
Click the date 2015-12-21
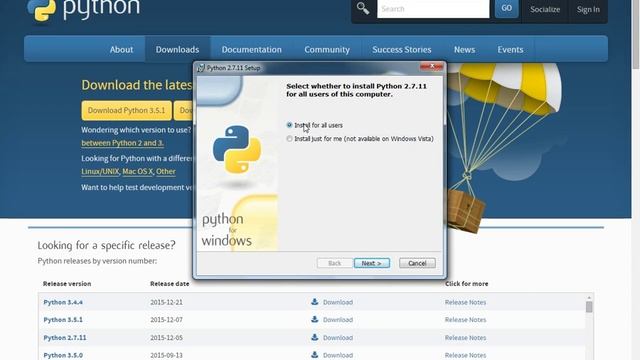click(166, 302)
